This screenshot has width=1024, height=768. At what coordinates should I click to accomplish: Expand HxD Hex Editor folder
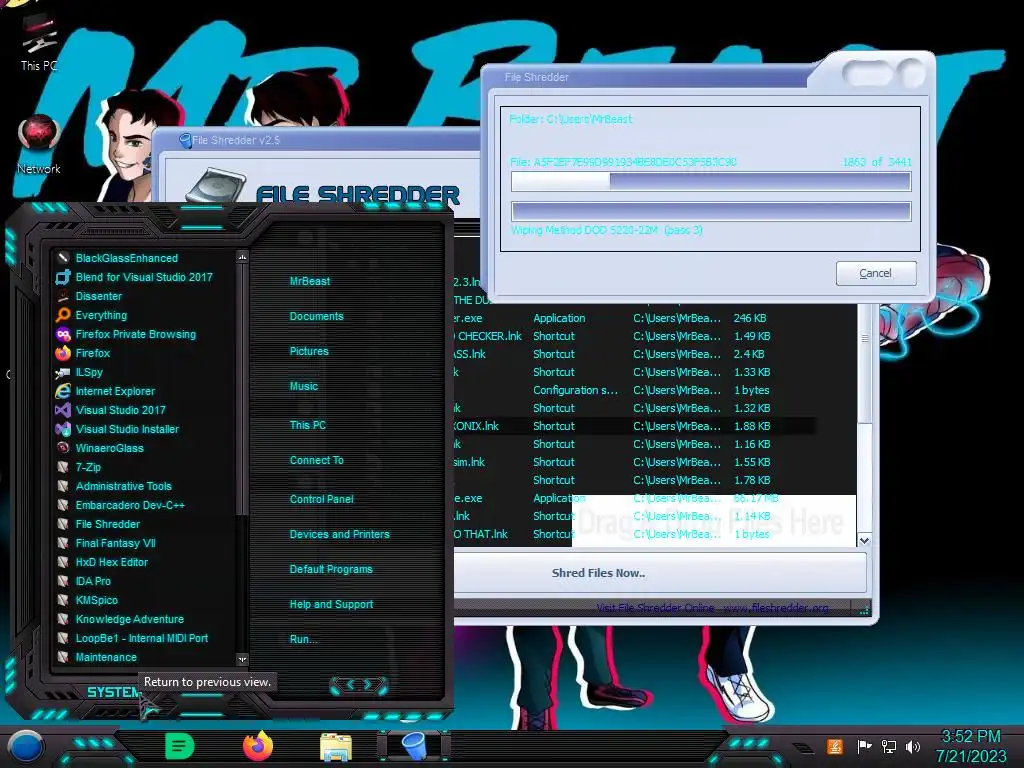111,562
